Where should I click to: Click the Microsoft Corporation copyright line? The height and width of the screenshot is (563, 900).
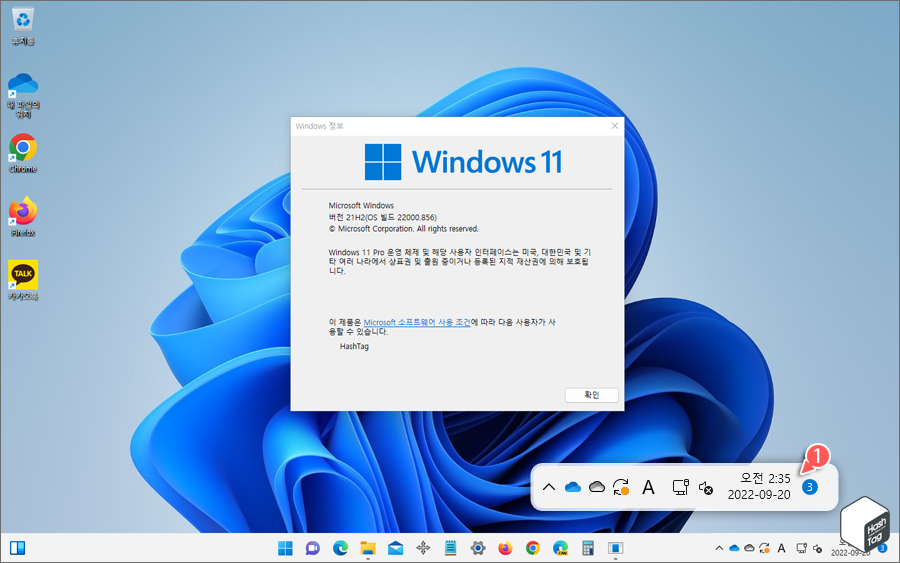[404, 229]
